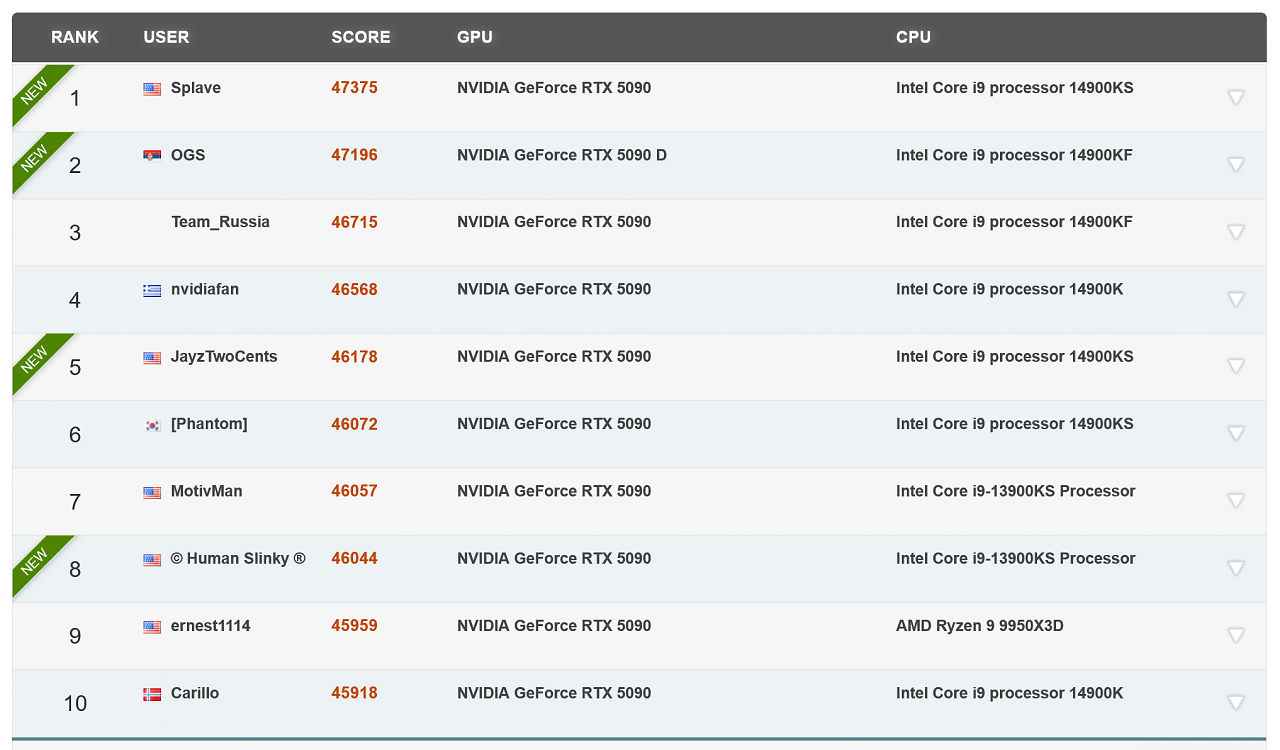Viewport: 1280px width, 750px height.
Task: Expand details for Carillo's row
Action: point(1236,702)
